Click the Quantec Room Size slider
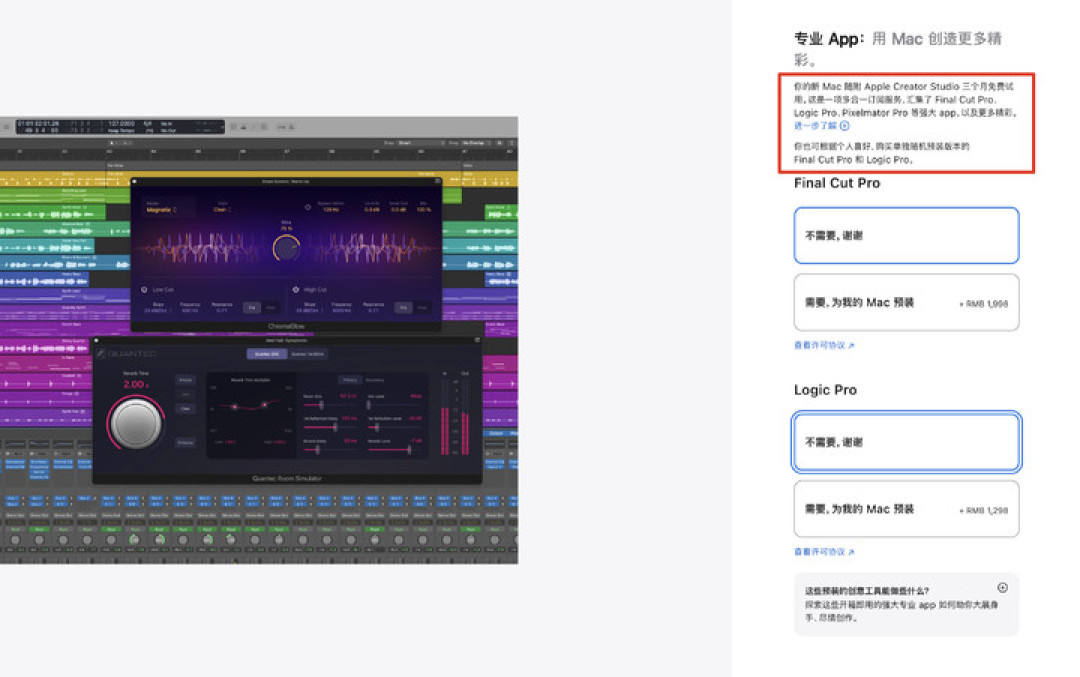This screenshot has width=1080, height=677. 330,405
